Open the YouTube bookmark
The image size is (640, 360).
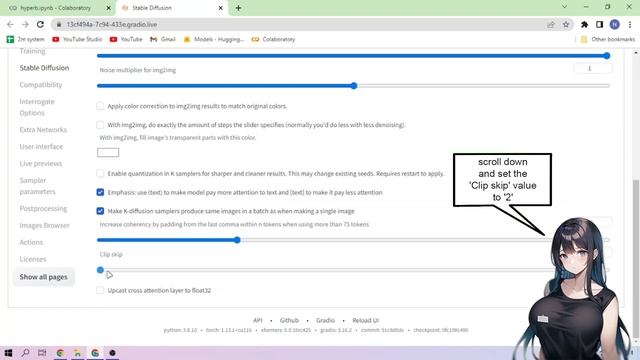pyautogui.click(x=126, y=39)
